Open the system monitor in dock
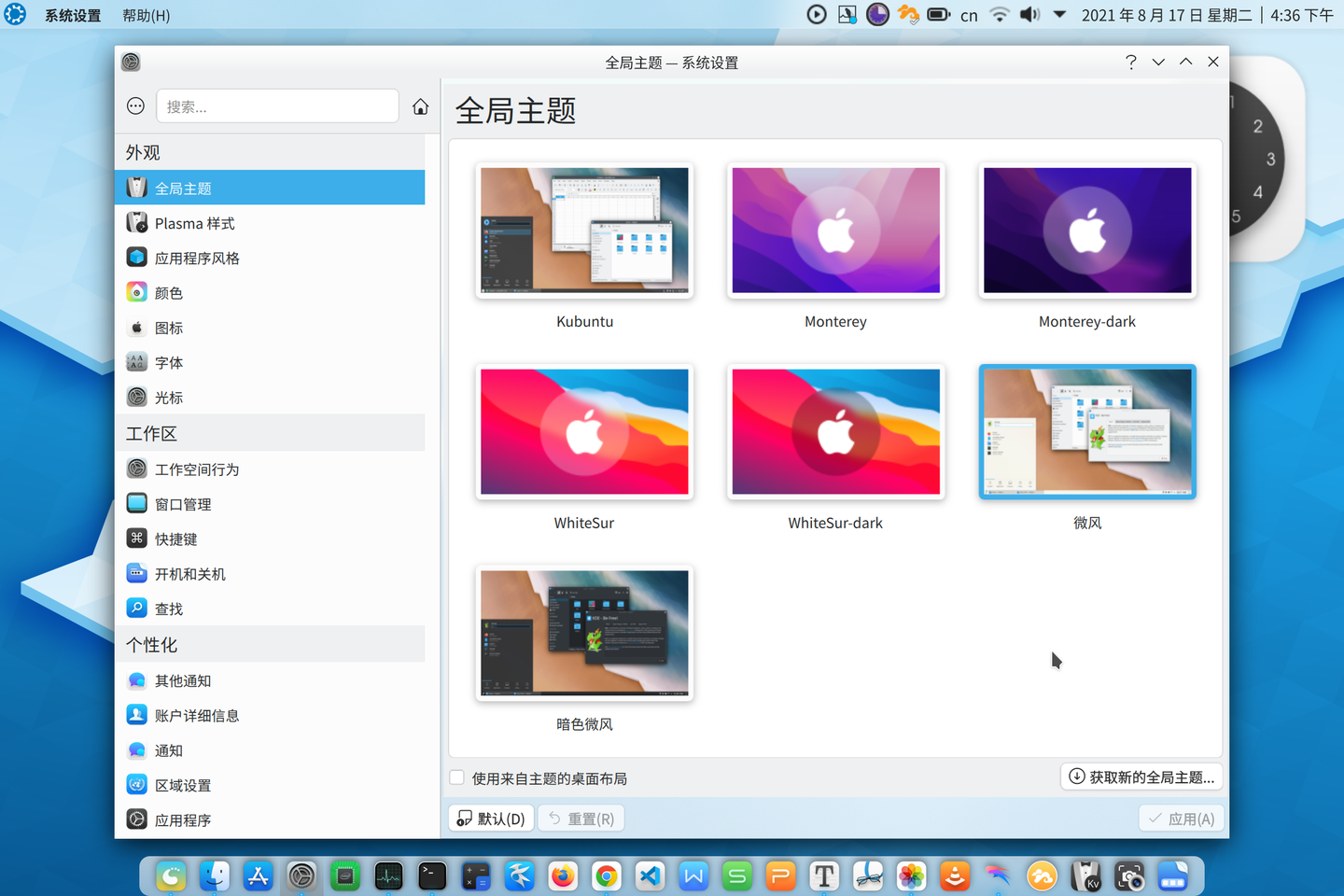This screenshot has width=1344, height=896. tap(388, 875)
